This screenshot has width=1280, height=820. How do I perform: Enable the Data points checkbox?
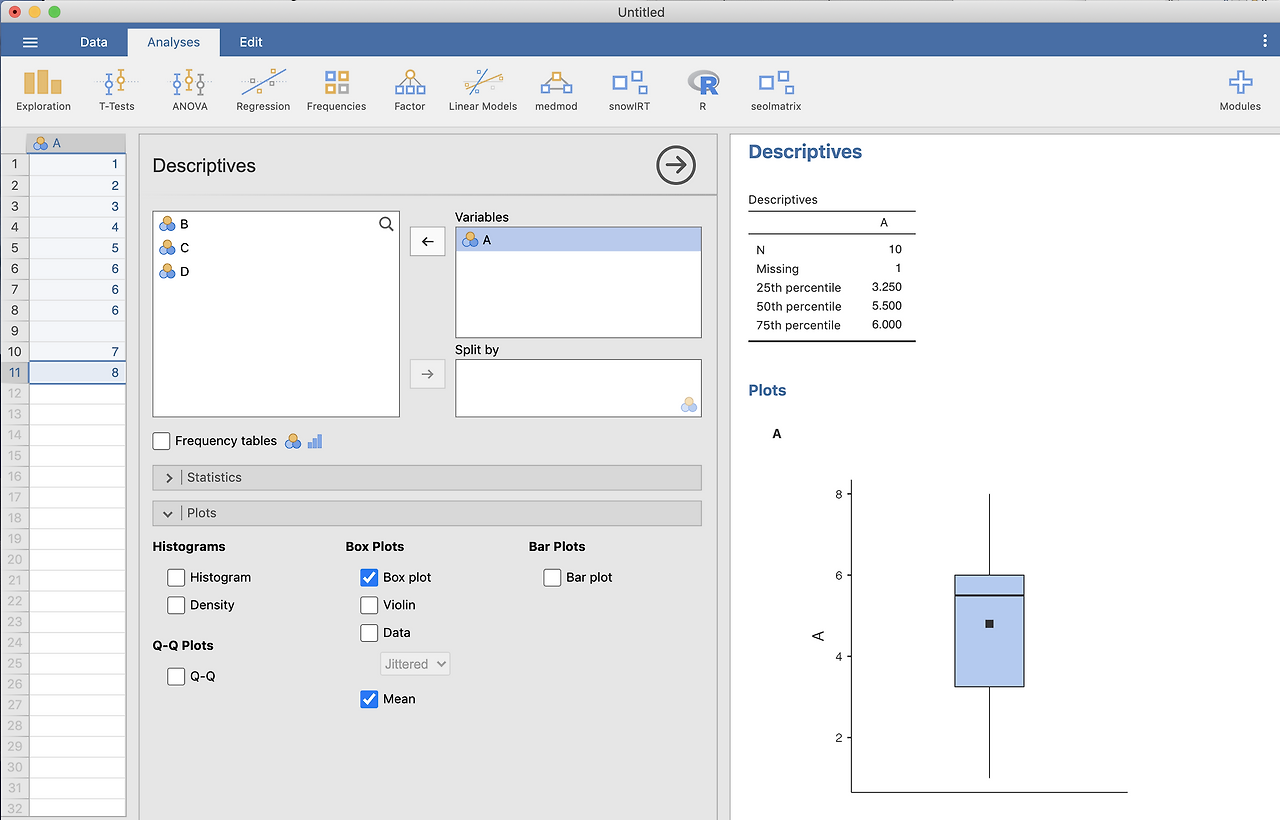coord(369,633)
